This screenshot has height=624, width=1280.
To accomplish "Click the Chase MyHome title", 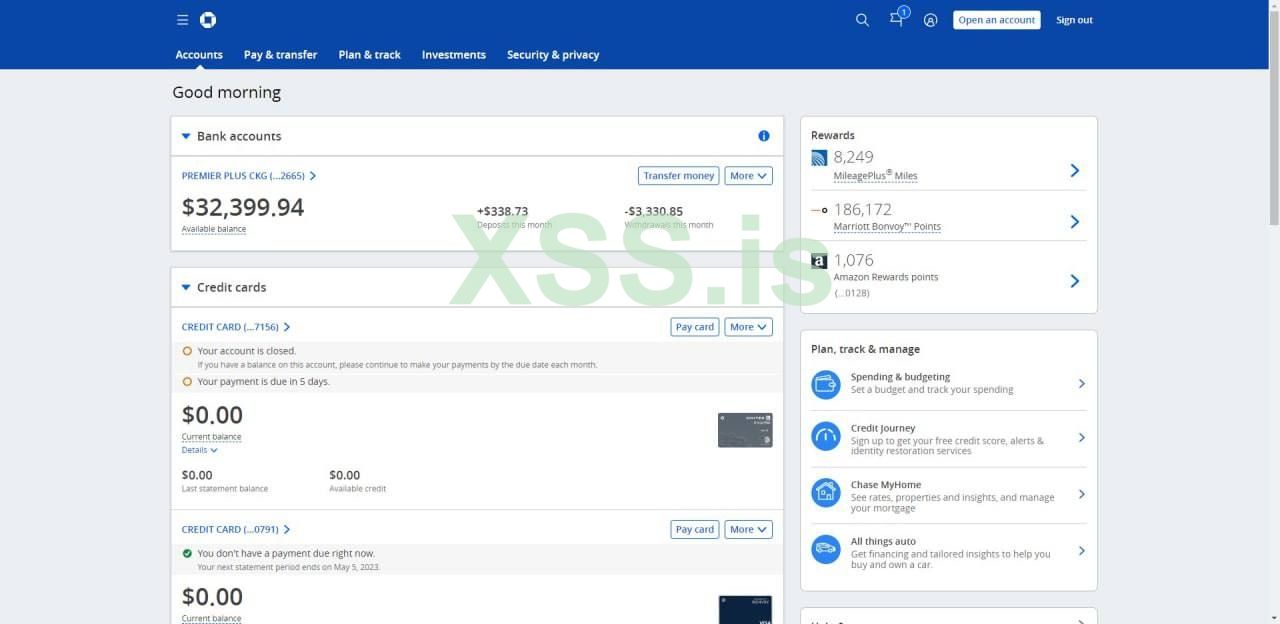I will [886, 485].
